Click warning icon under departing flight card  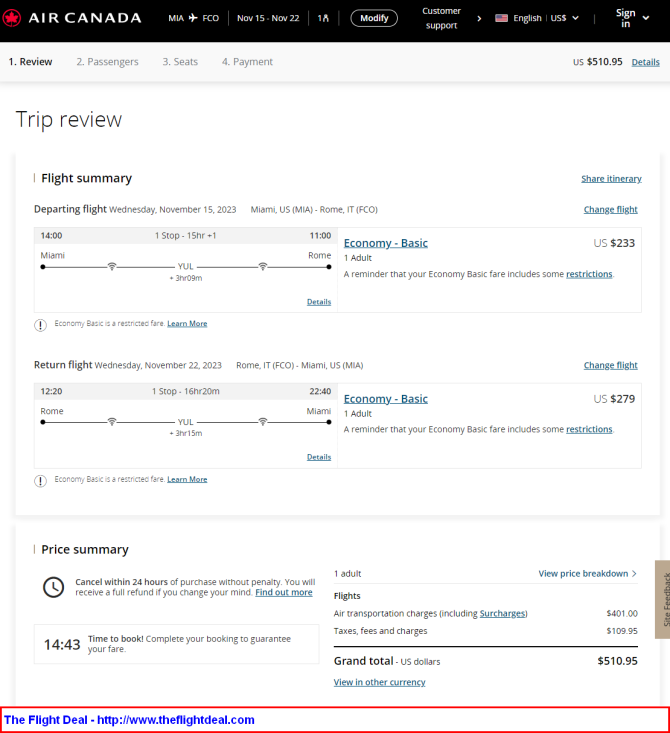click(x=41, y=325)
